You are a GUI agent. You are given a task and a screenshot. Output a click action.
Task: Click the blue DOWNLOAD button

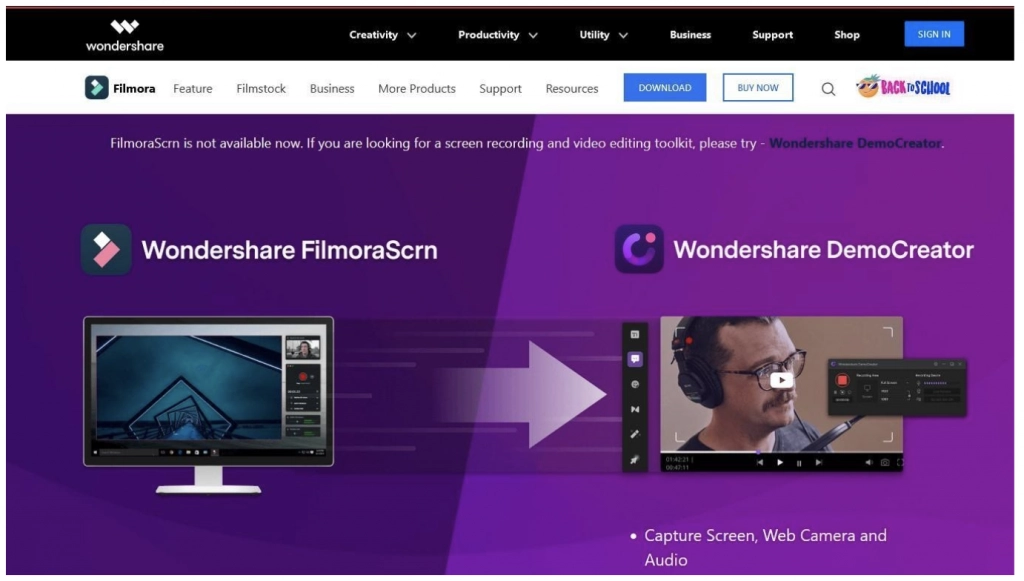[x=665, y=88]
